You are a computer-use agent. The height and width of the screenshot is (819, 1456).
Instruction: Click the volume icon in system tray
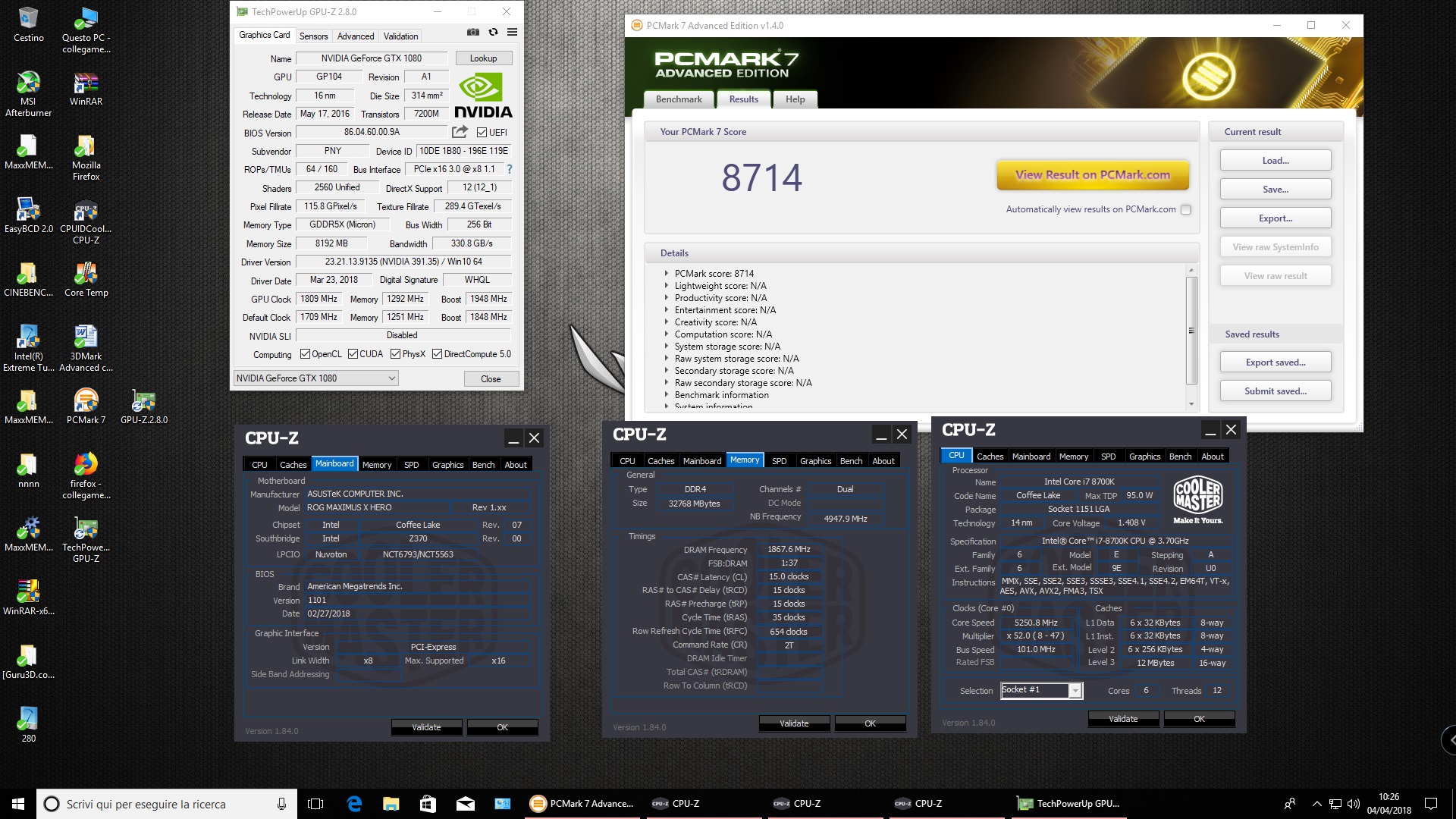point(1354,804)
